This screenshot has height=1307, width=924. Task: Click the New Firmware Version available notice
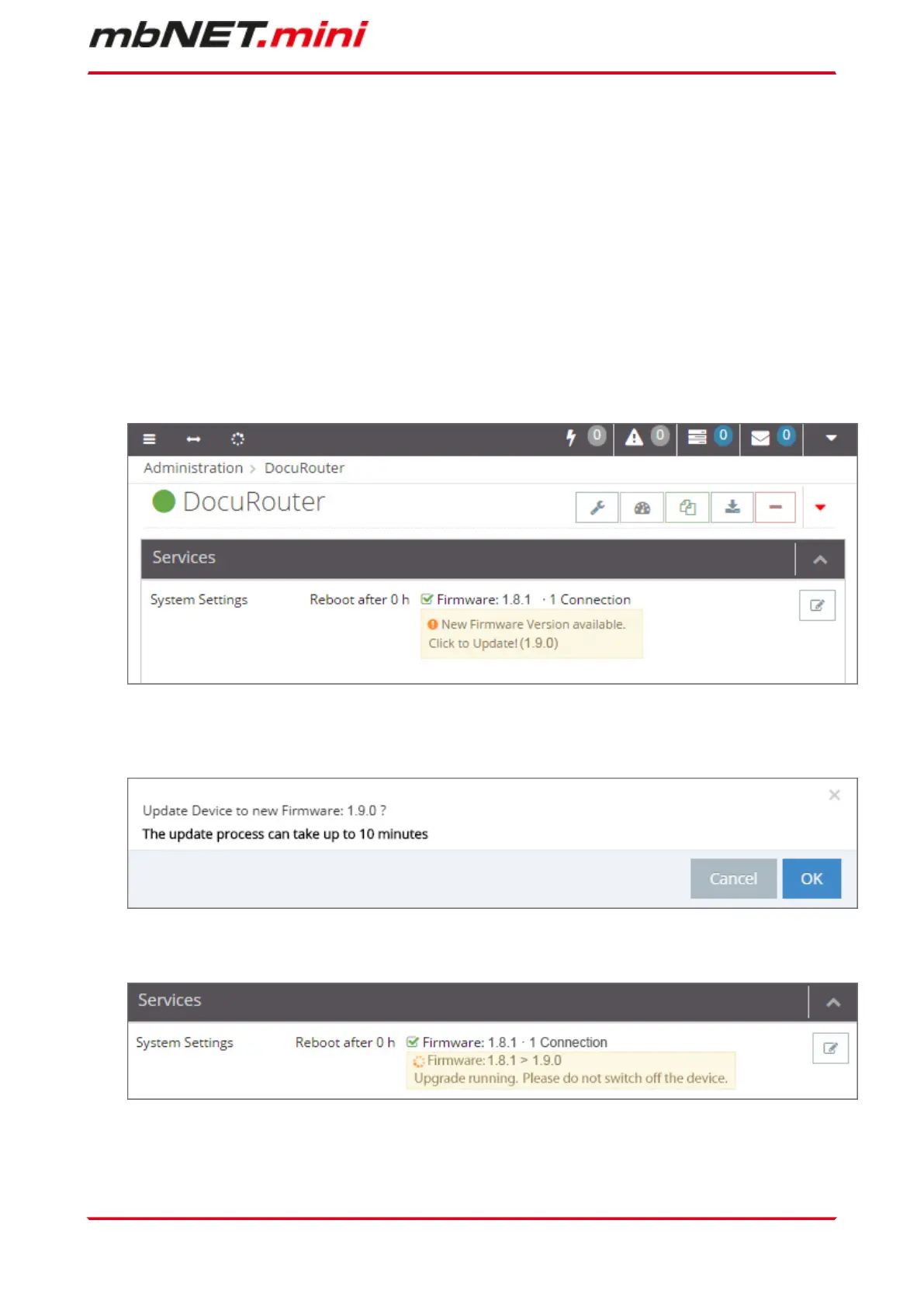(531, 633)
